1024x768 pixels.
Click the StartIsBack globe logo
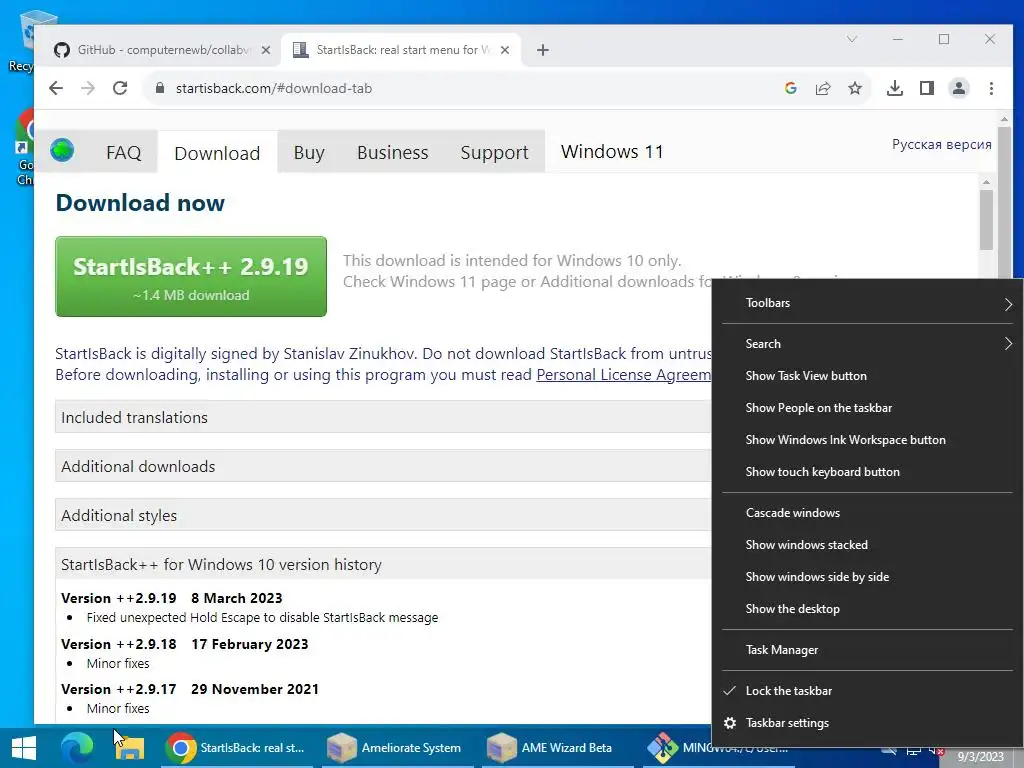pos(62,150)
